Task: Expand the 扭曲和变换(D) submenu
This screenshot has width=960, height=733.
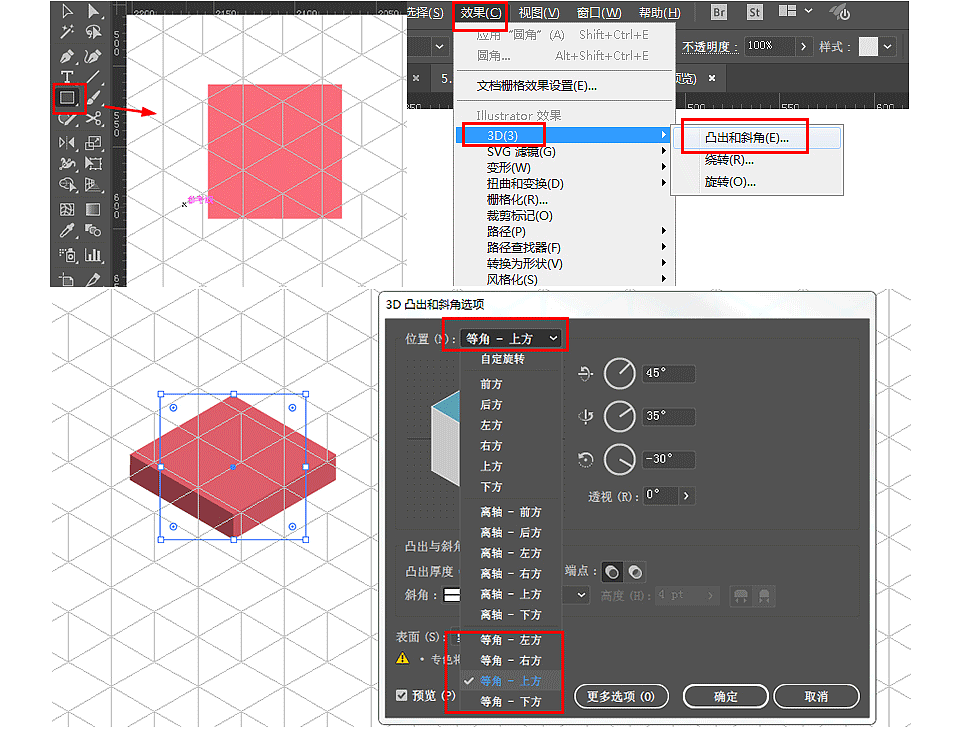Action: (564, 183)
